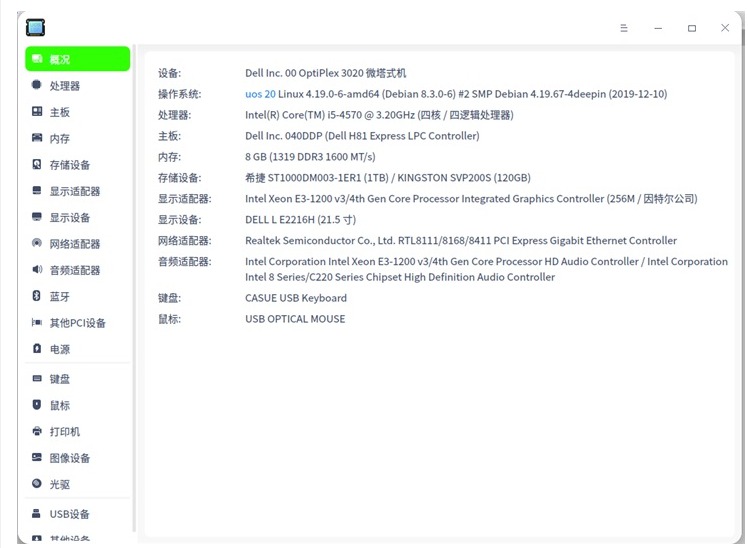Screen dimensions: 748x548
Task: Go to 内存 category
Action: pyautogui.click(x=60, y=138)
